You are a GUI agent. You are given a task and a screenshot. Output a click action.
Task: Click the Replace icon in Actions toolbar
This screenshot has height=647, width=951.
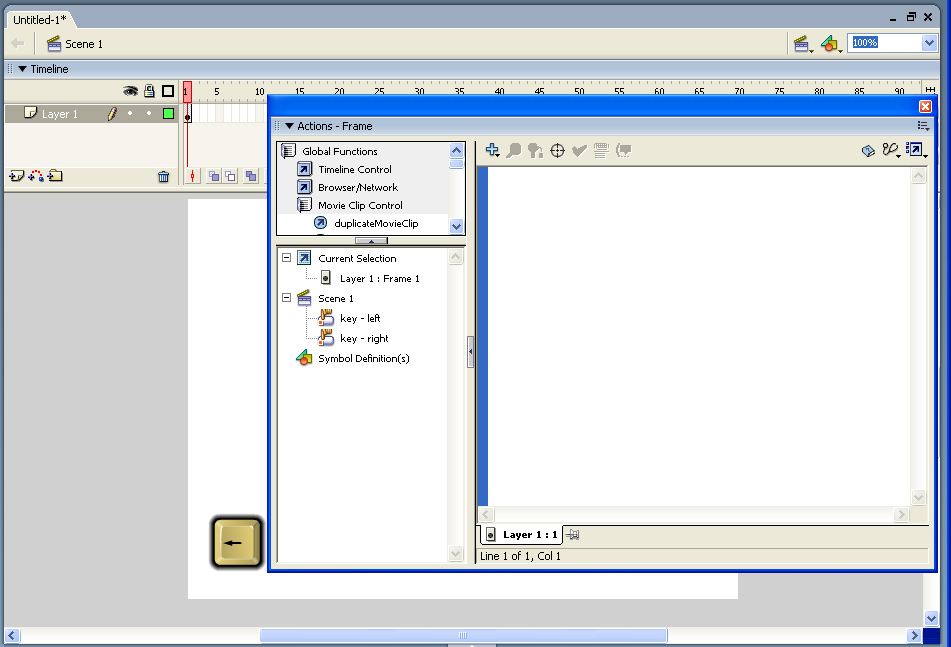(536, 150)
